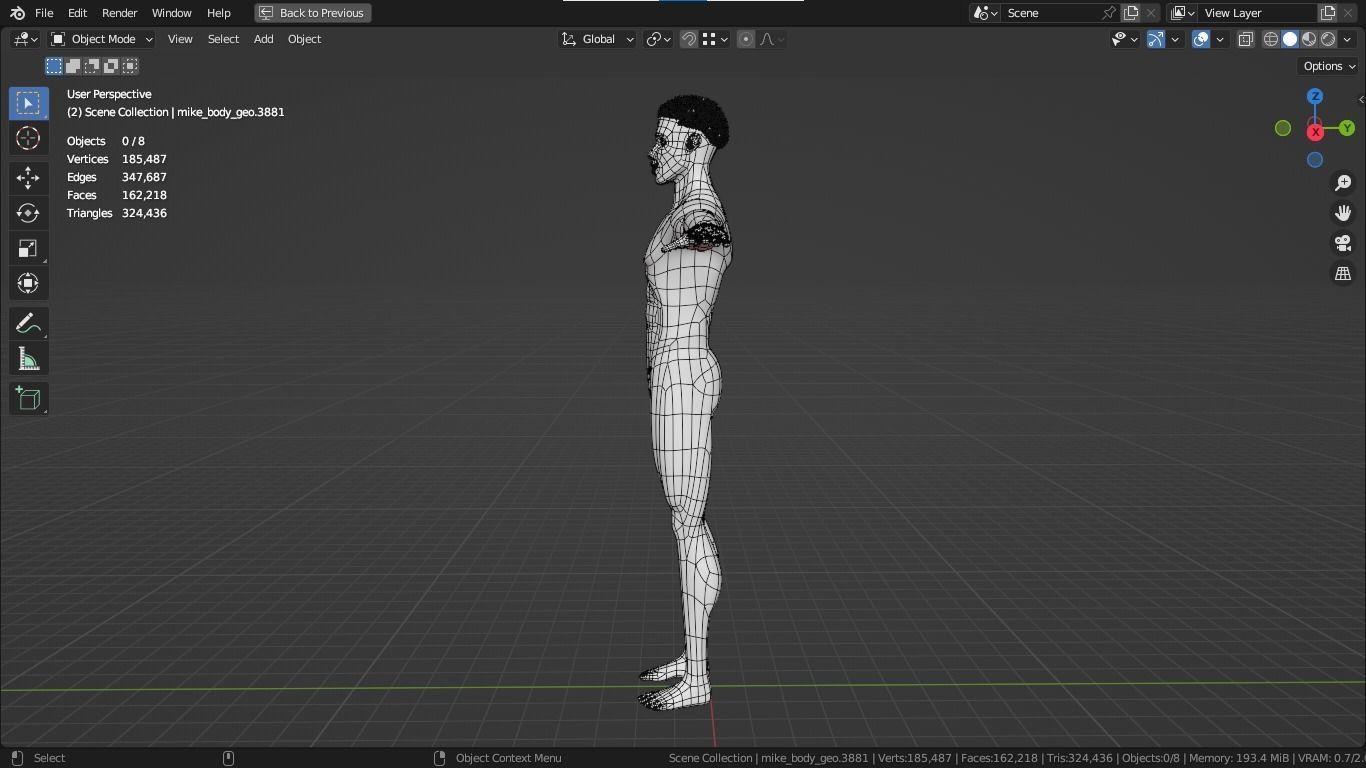
Task: Open the Render menu
Action: click(119, 13)
